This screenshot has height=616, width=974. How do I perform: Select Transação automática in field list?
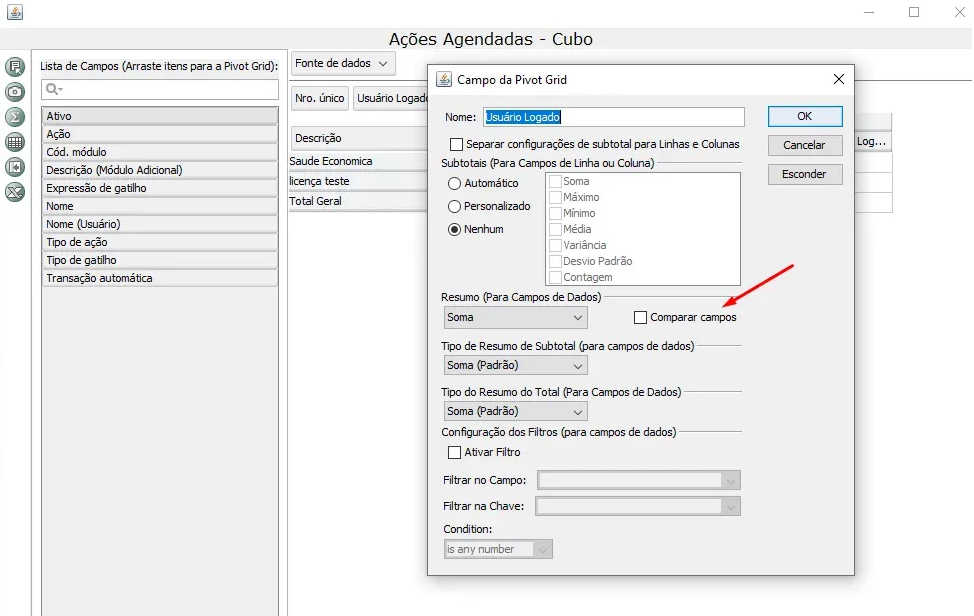click(x=160, y=278)
